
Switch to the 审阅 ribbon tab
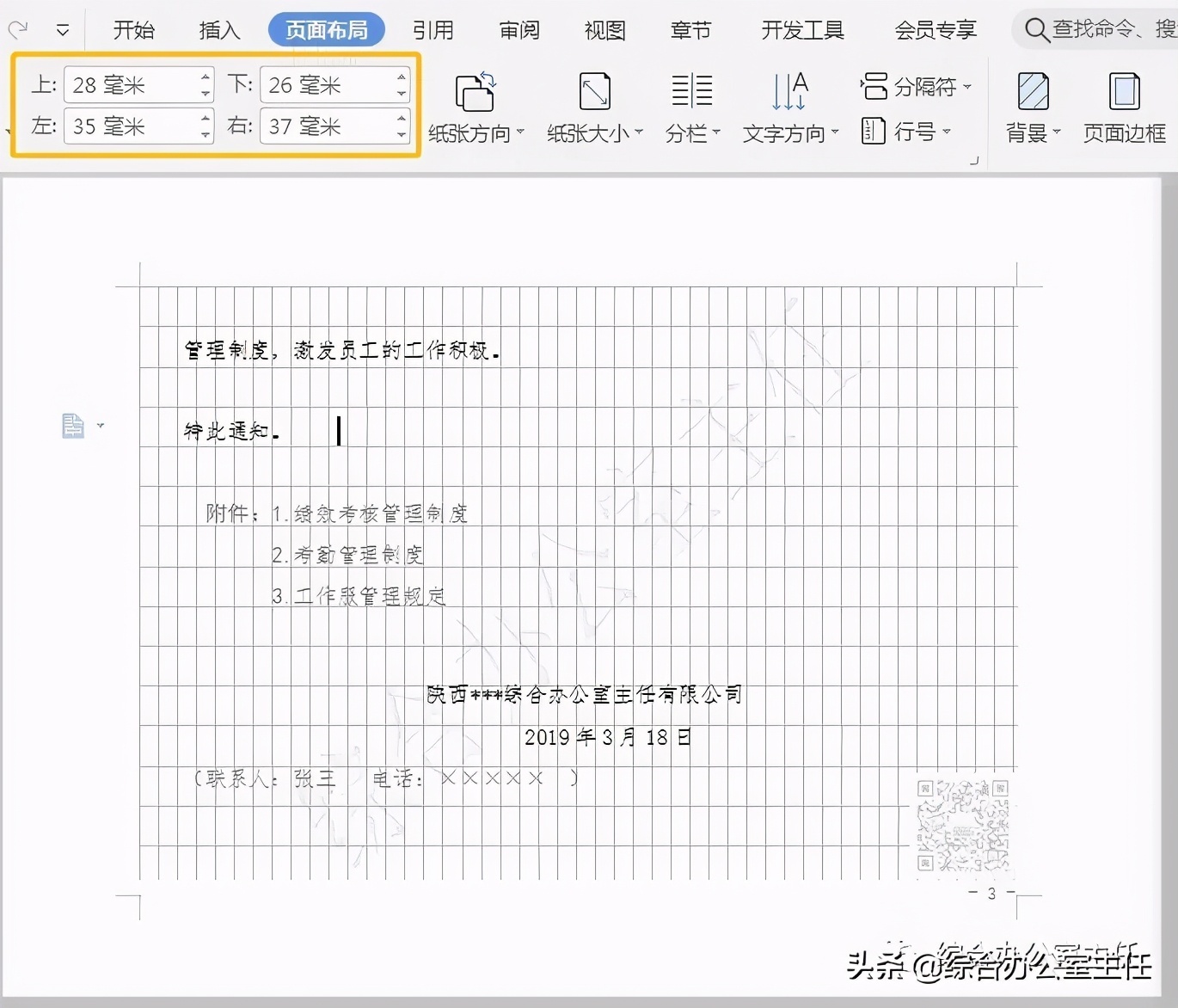click(518, 30)
